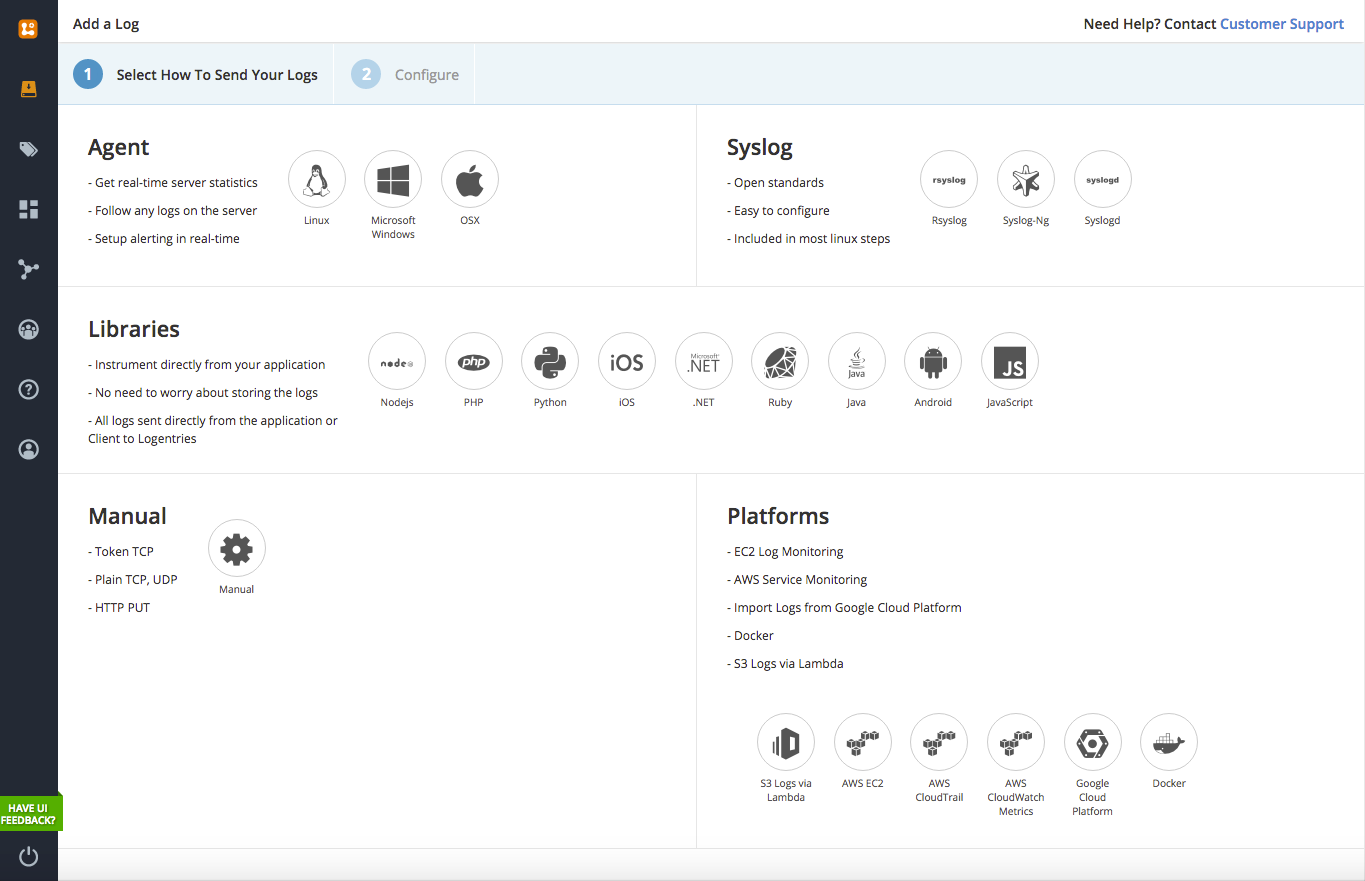Select the iOS library icon
1365x881 pixels.
coord(627,362)
